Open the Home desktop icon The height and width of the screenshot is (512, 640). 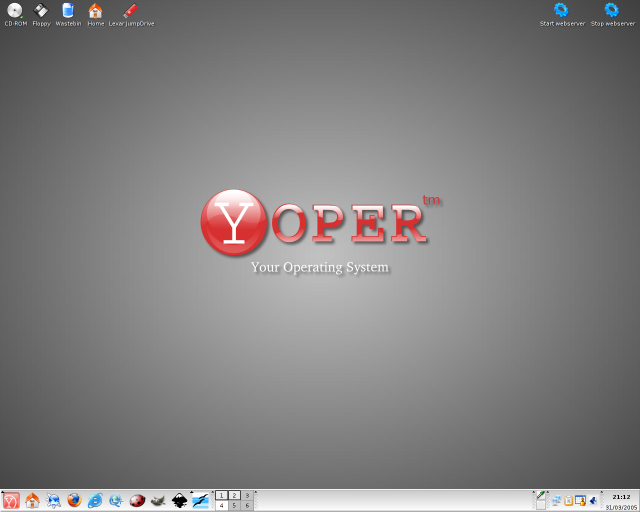96,14
